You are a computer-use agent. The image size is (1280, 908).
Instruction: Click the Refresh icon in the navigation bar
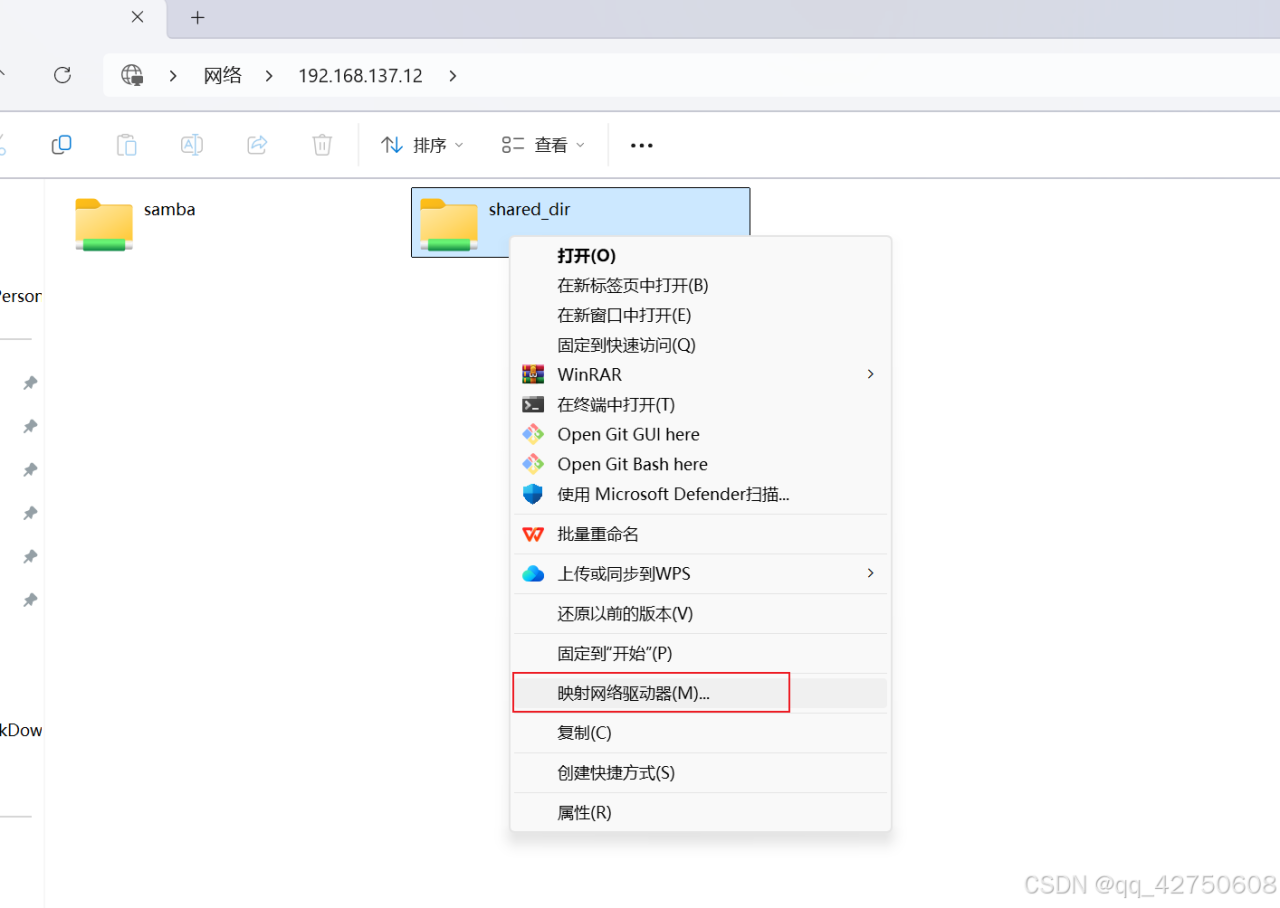pos(62,75)
